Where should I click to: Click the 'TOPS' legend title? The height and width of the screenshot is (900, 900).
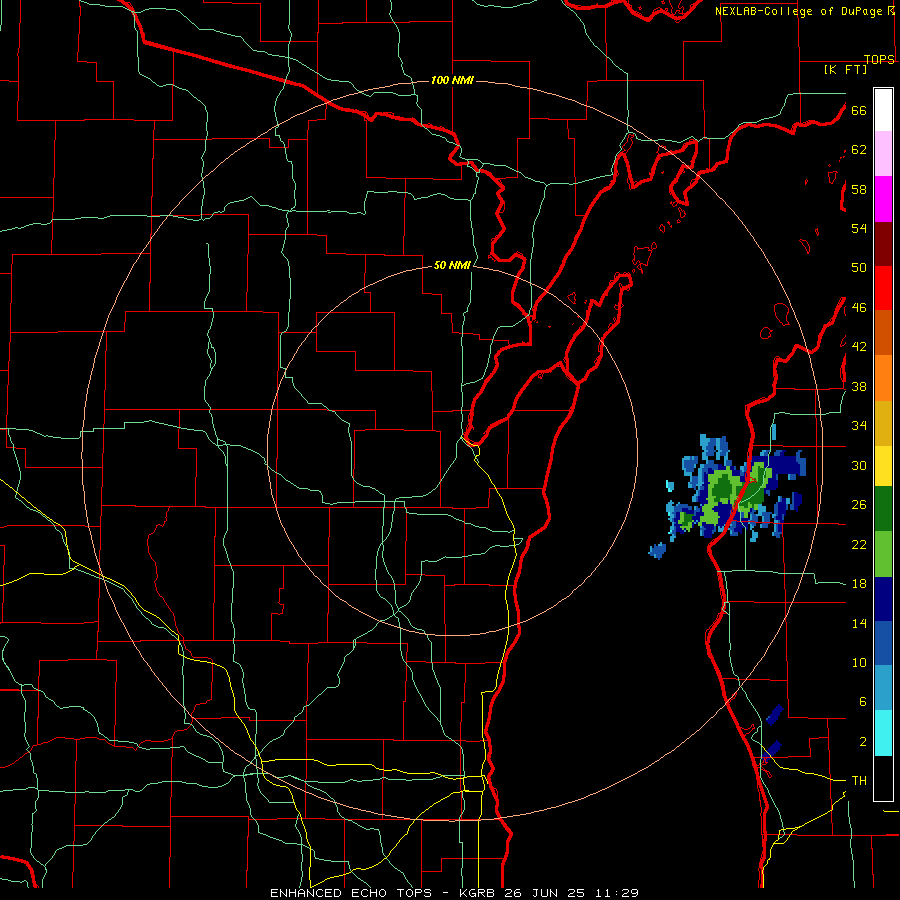point(879,59)
